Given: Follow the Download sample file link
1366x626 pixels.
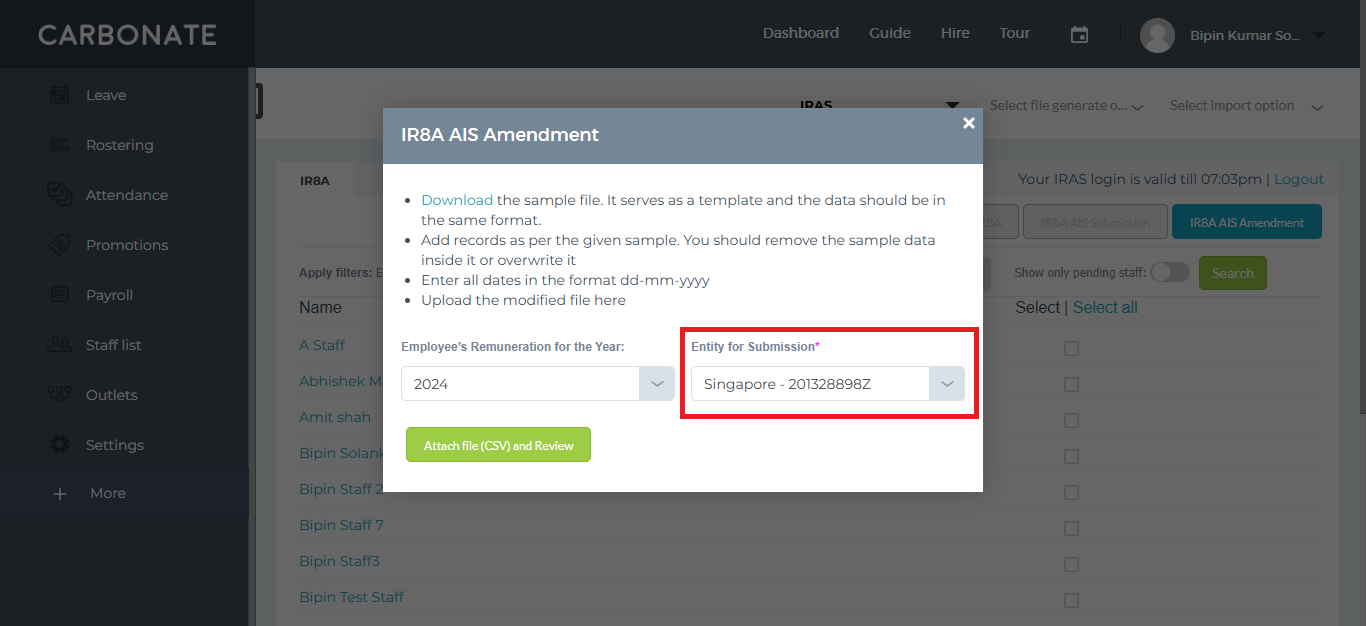Looking at the screenshot, I should pos(457,200).
